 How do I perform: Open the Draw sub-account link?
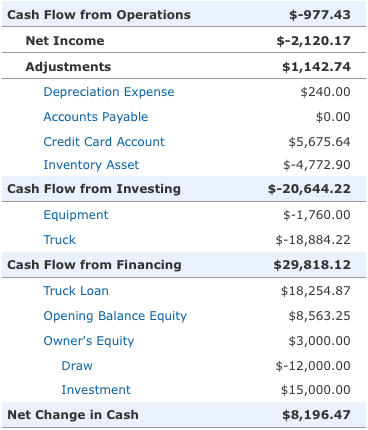coord(77,366)
